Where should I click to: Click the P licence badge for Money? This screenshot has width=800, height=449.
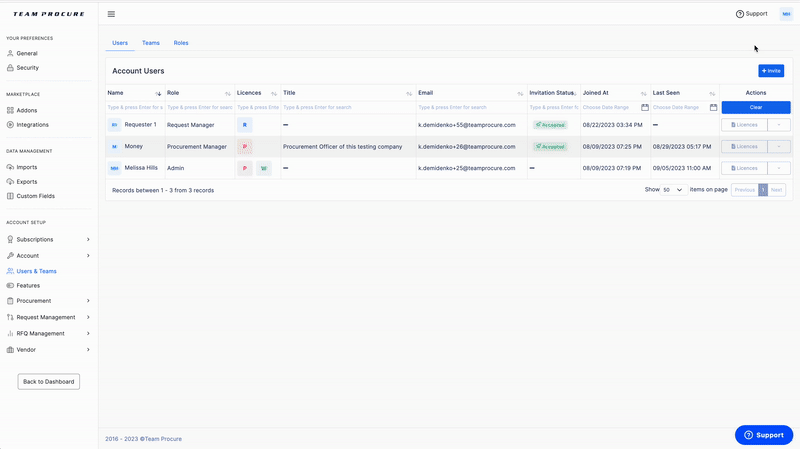pyautogui.click(x=244, y=146)
